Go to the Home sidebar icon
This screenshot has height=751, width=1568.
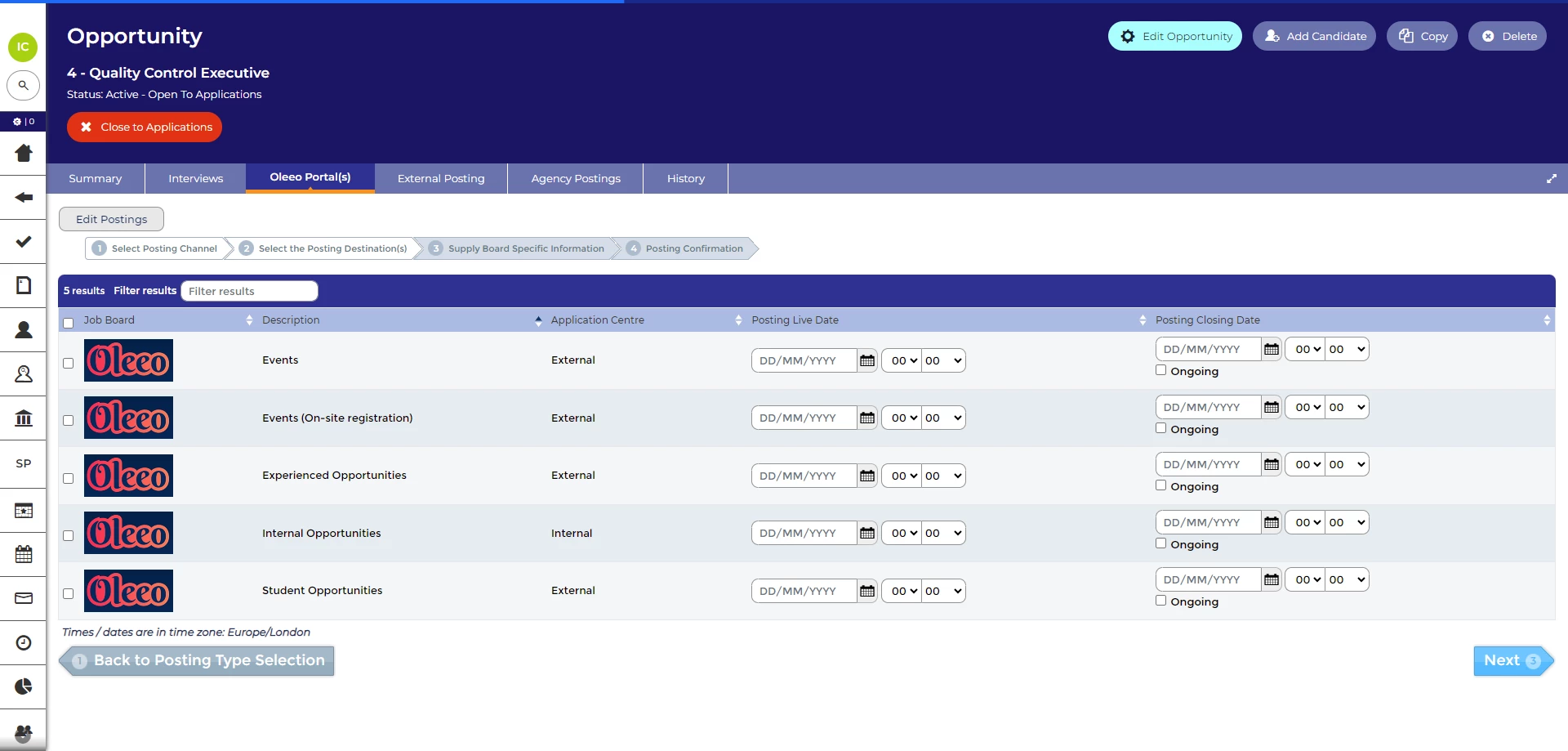coord(24,153)
